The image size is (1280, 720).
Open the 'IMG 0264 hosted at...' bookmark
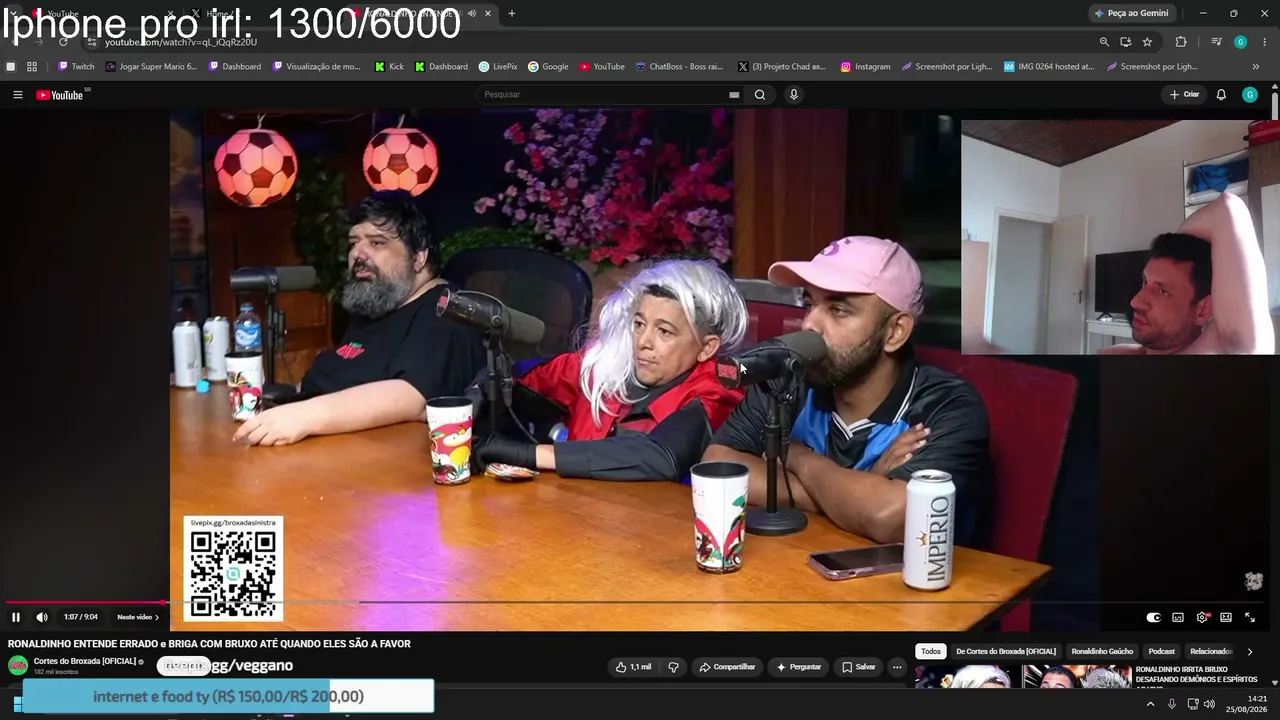tap(1049, 67)
